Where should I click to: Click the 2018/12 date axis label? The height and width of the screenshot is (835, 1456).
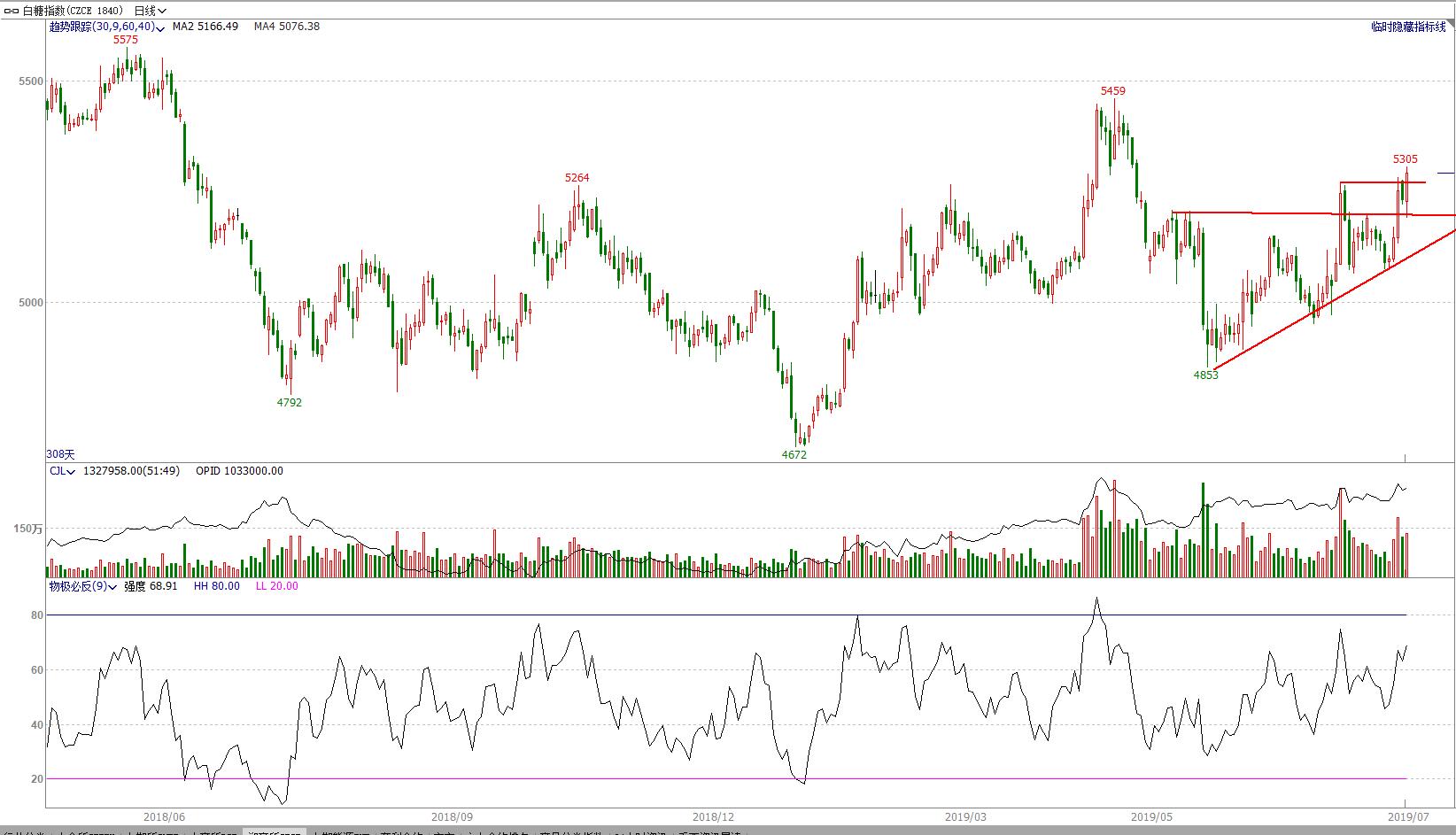tap(713, 817)
